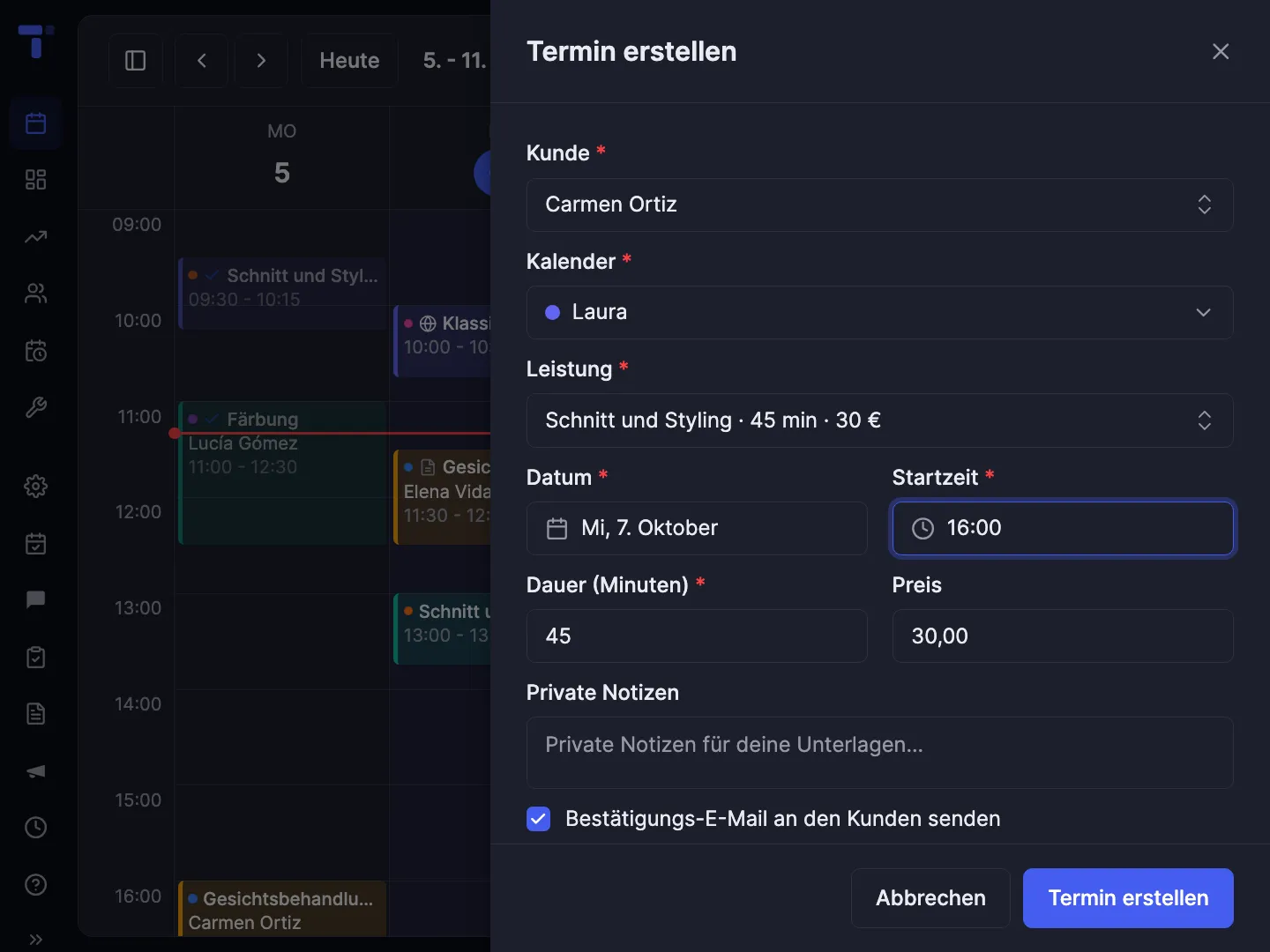Click the Preis field showing 30,00
The height and width of the screenshot is (952, 1270).
coord(1063,636)
